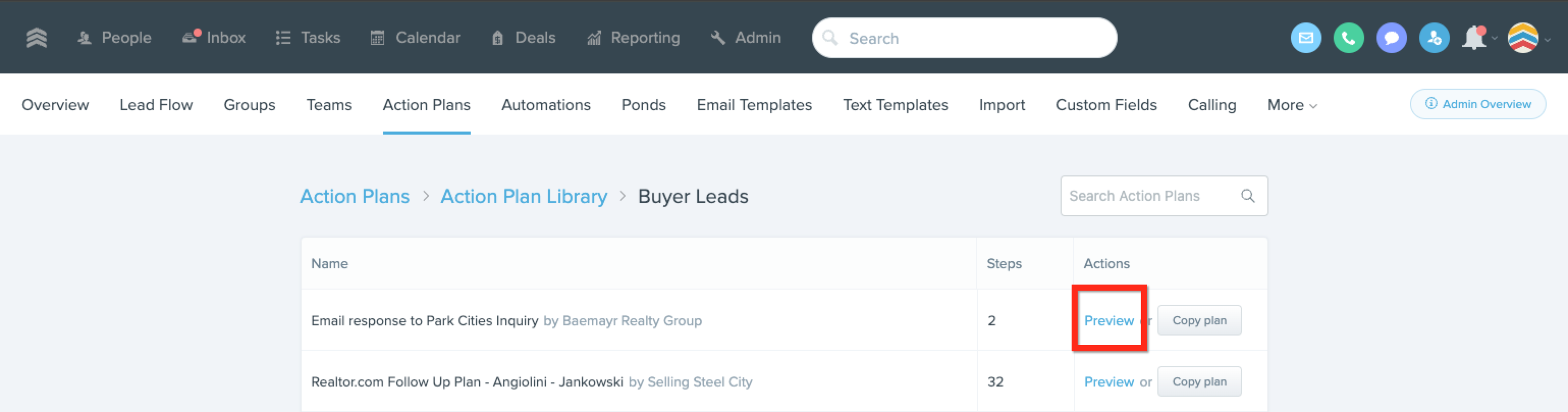Click the global Search field
1568x412 pixels.
pos(974,38)
